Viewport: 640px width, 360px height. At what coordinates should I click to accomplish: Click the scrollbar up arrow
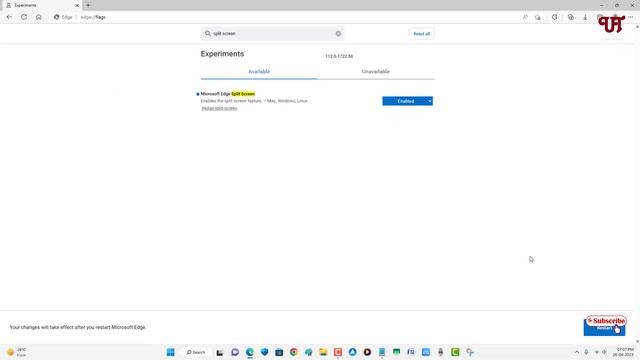pos(637,27)
